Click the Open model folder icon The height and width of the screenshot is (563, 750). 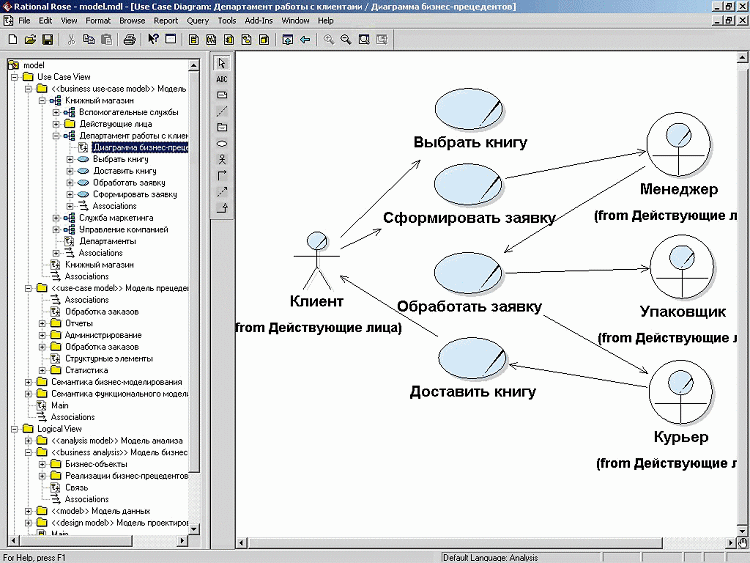(x=30, y=40)
